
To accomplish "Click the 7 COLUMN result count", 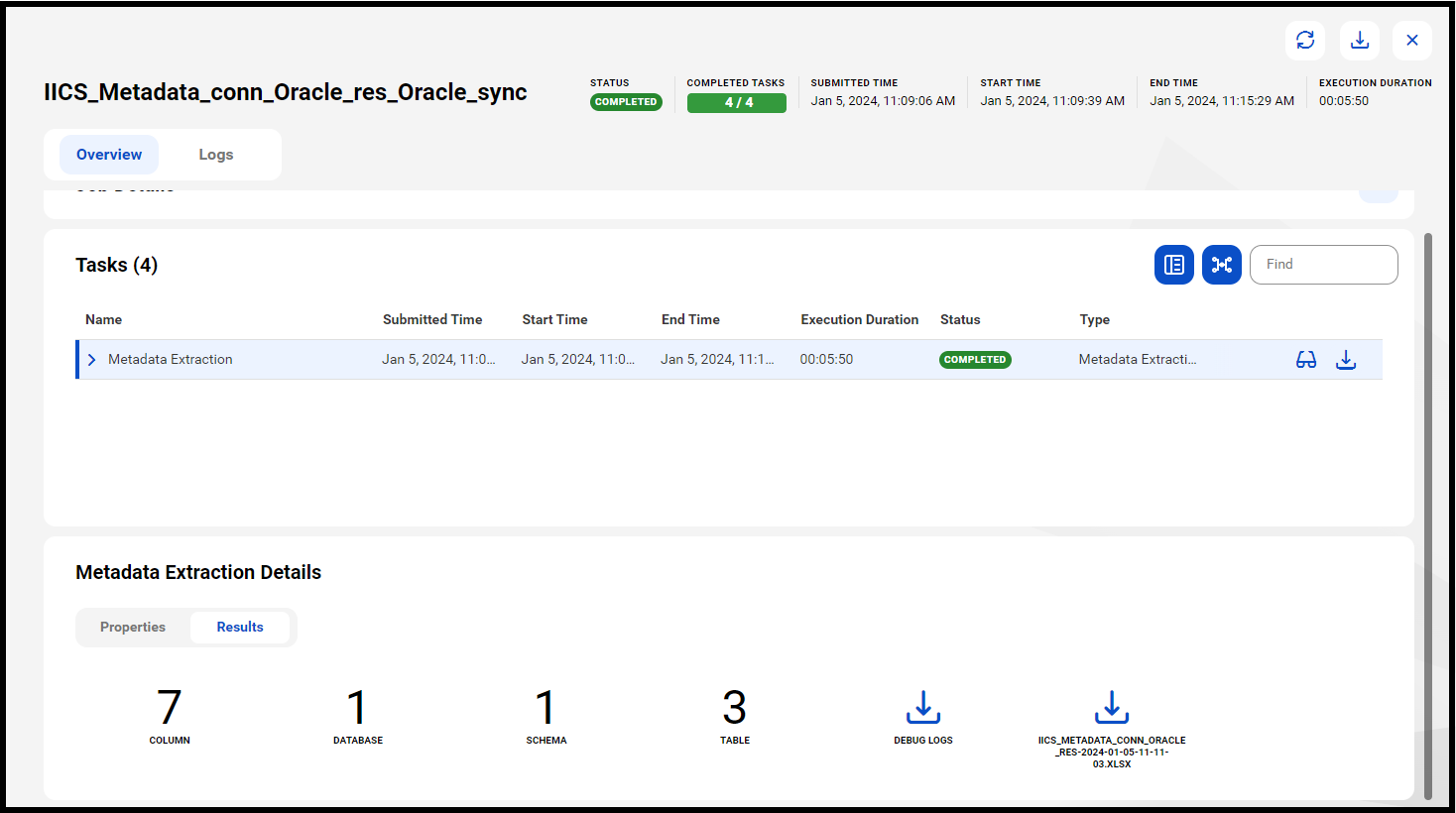I will 170,717.
